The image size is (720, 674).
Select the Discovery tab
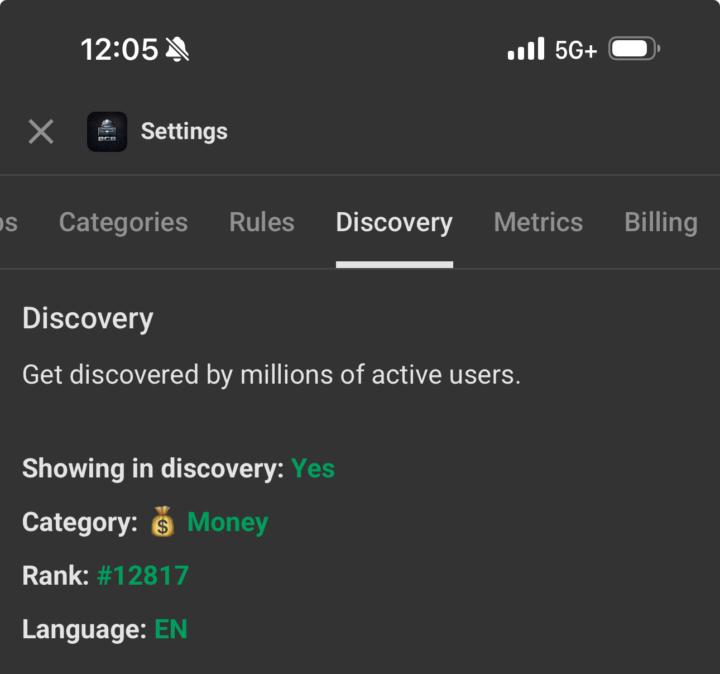coord(394,222)
